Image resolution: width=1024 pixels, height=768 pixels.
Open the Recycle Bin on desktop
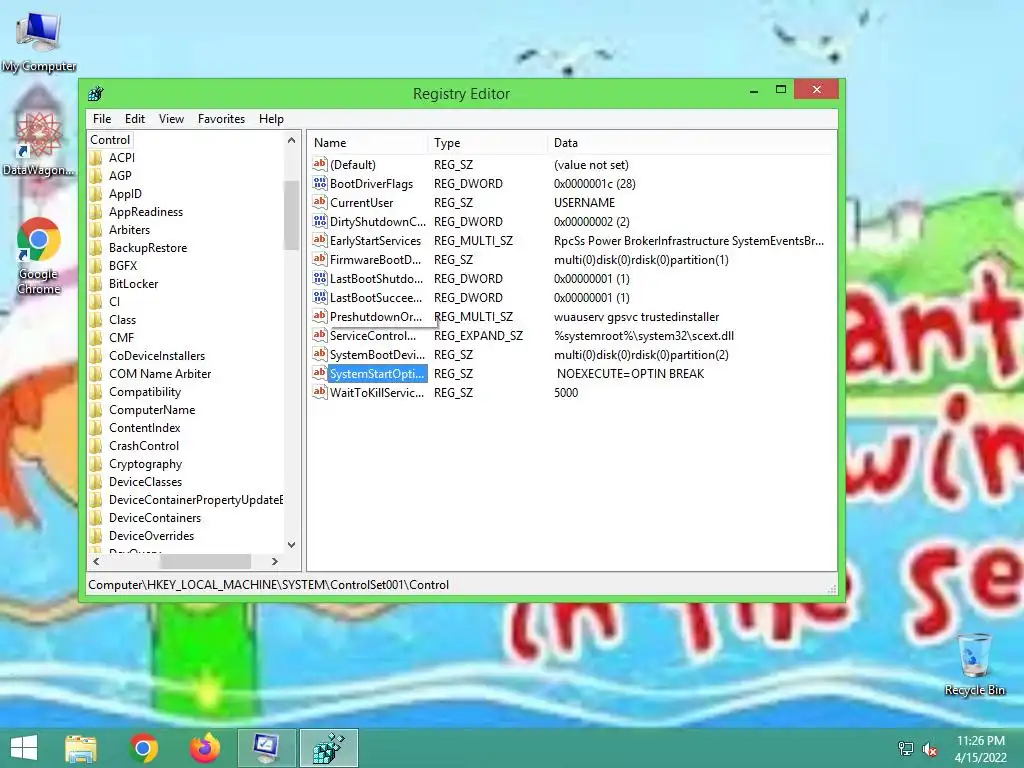974,664
